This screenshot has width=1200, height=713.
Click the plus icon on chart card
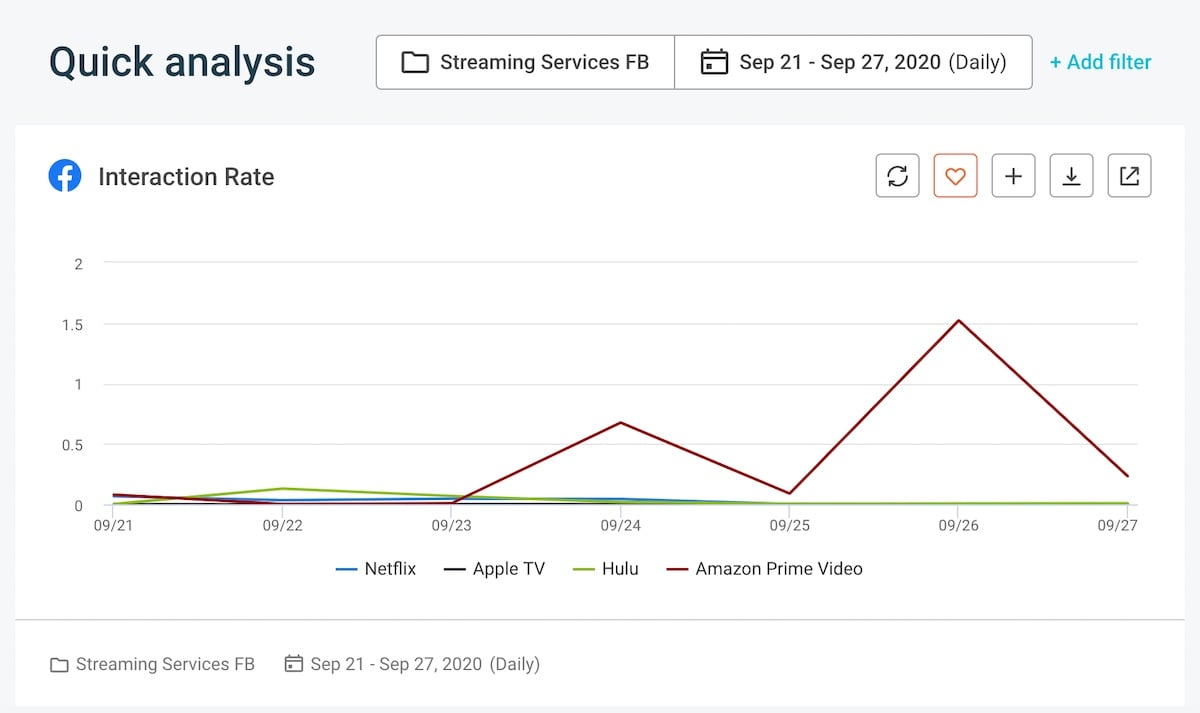coord(1013,176)
